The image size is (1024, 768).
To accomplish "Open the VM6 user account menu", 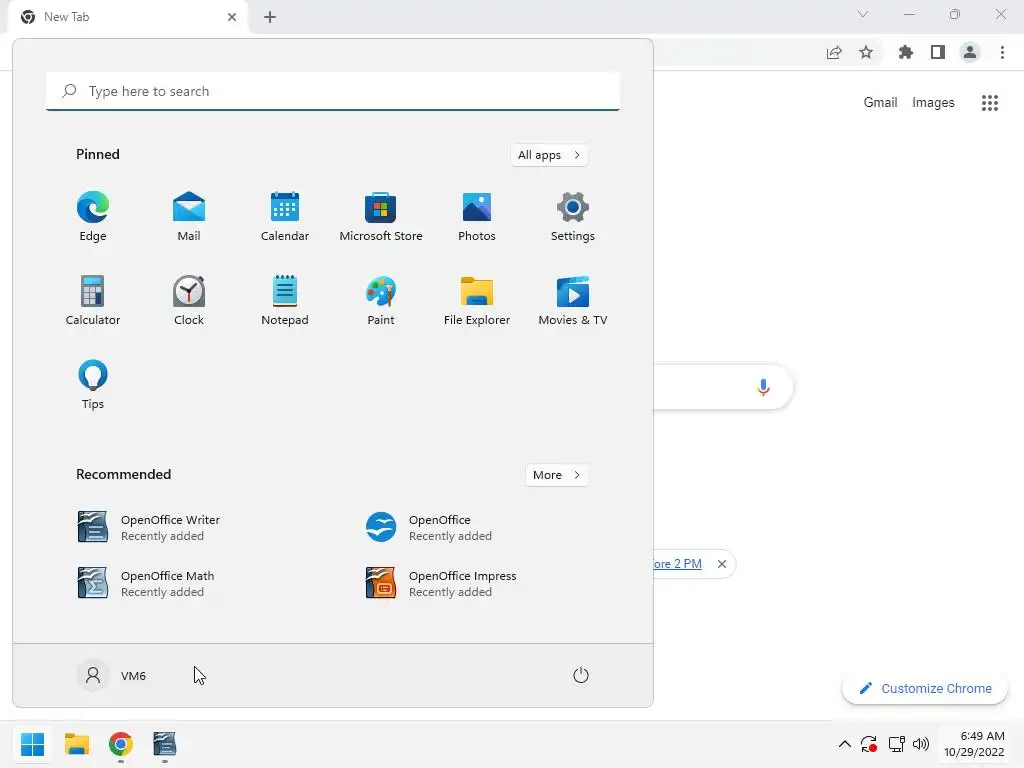I will click(112, 675).
